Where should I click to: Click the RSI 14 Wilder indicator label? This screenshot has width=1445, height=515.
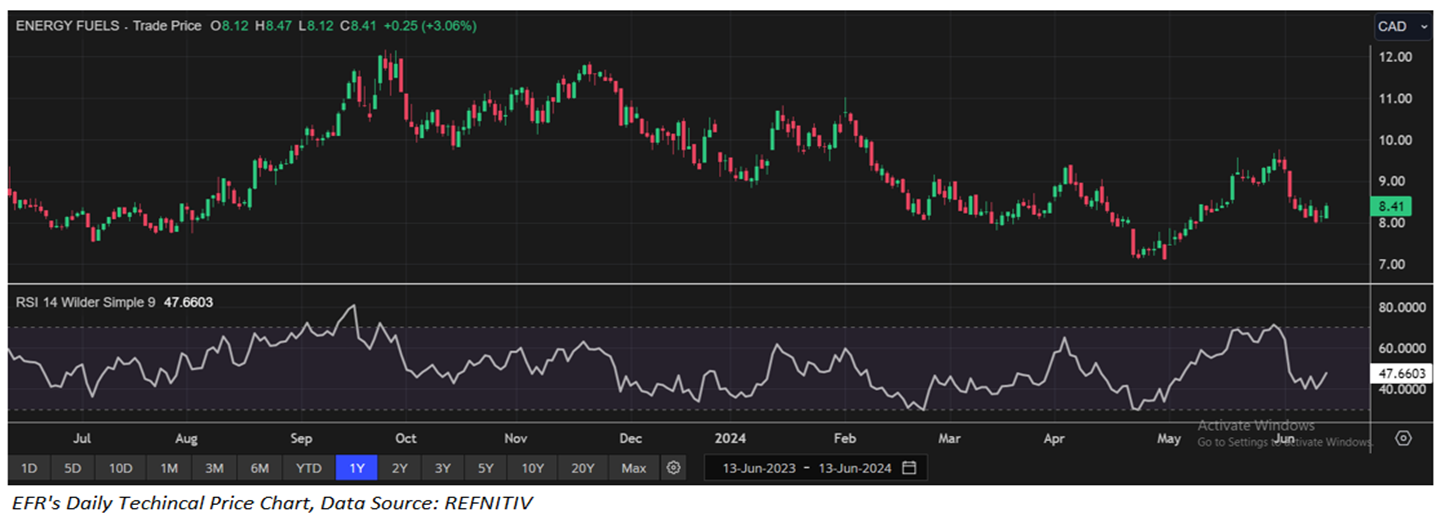pos(85,299)
